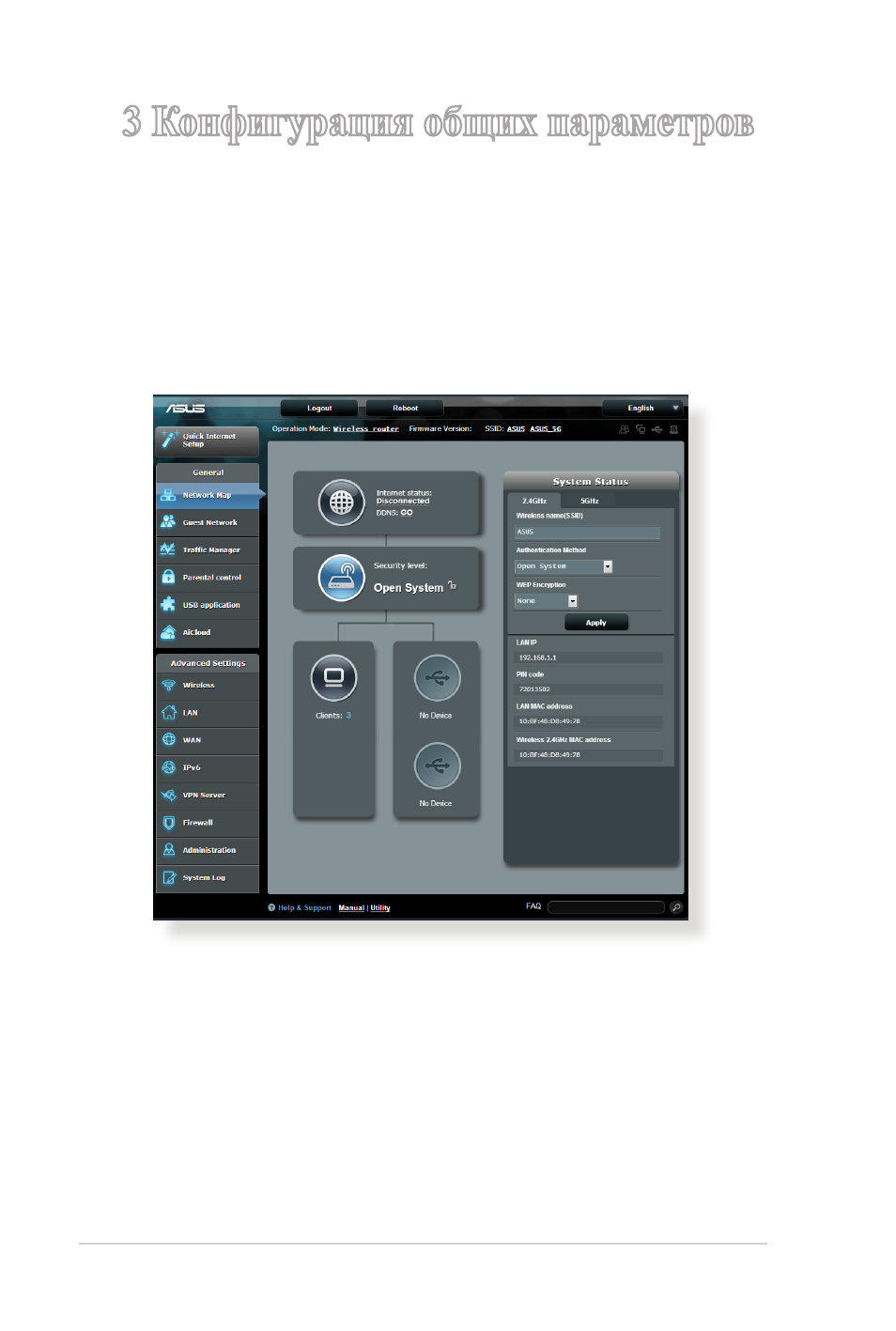Click the USB application puzzle icon
896x1331 pixels.
168,604
